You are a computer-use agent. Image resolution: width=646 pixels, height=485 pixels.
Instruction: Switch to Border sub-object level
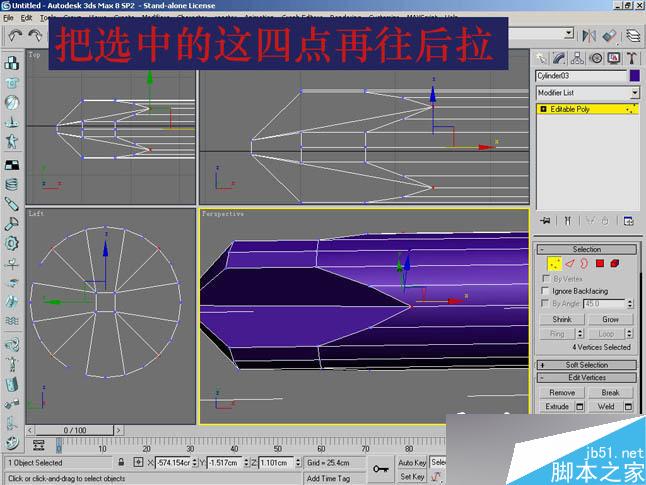pos(584,264)
